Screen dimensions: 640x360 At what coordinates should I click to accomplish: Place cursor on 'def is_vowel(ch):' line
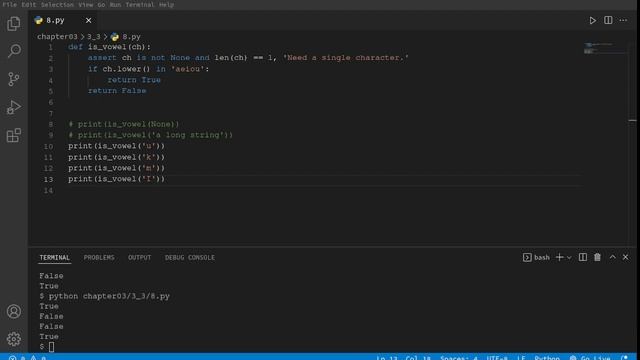pos(109,47)
